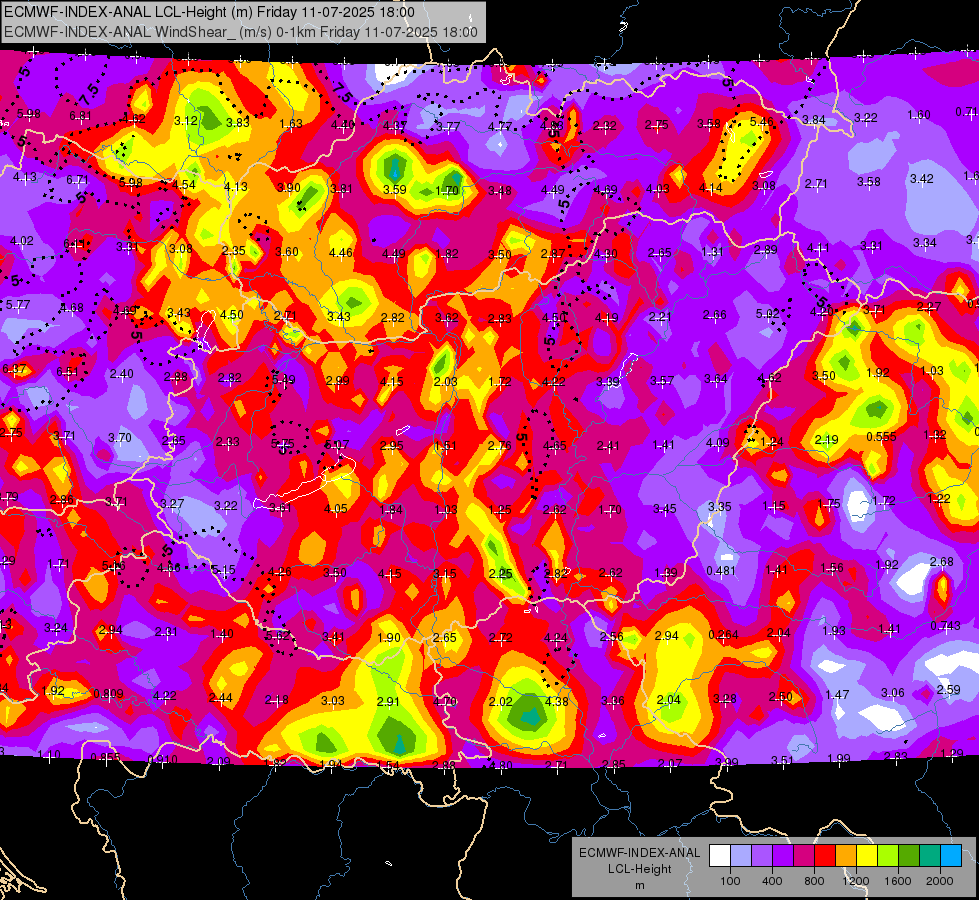
Task: Click the legend label LCL-Height
Action: click(639, 869)
